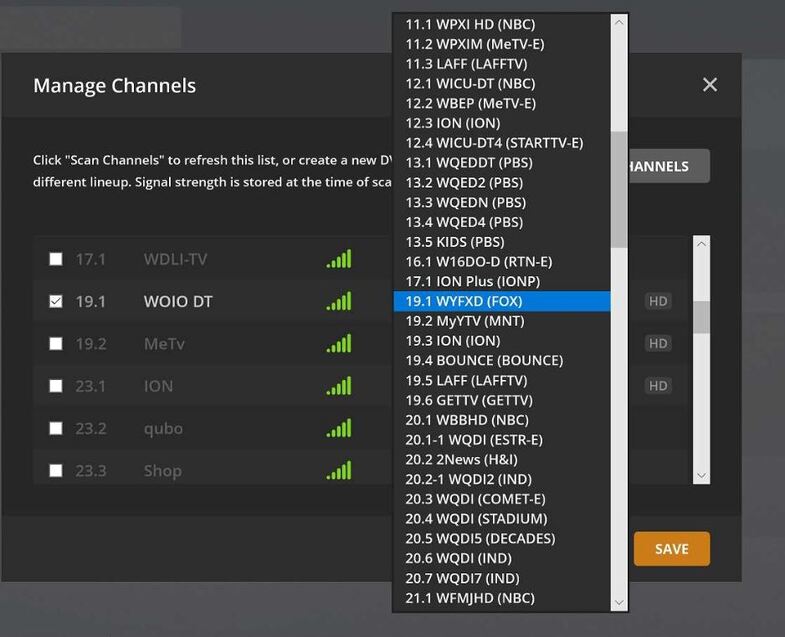This screenshot has height=637, width=785.
Task: Select highlighted 19.1 WYFXD (FOX)
Action: (502, 301)
